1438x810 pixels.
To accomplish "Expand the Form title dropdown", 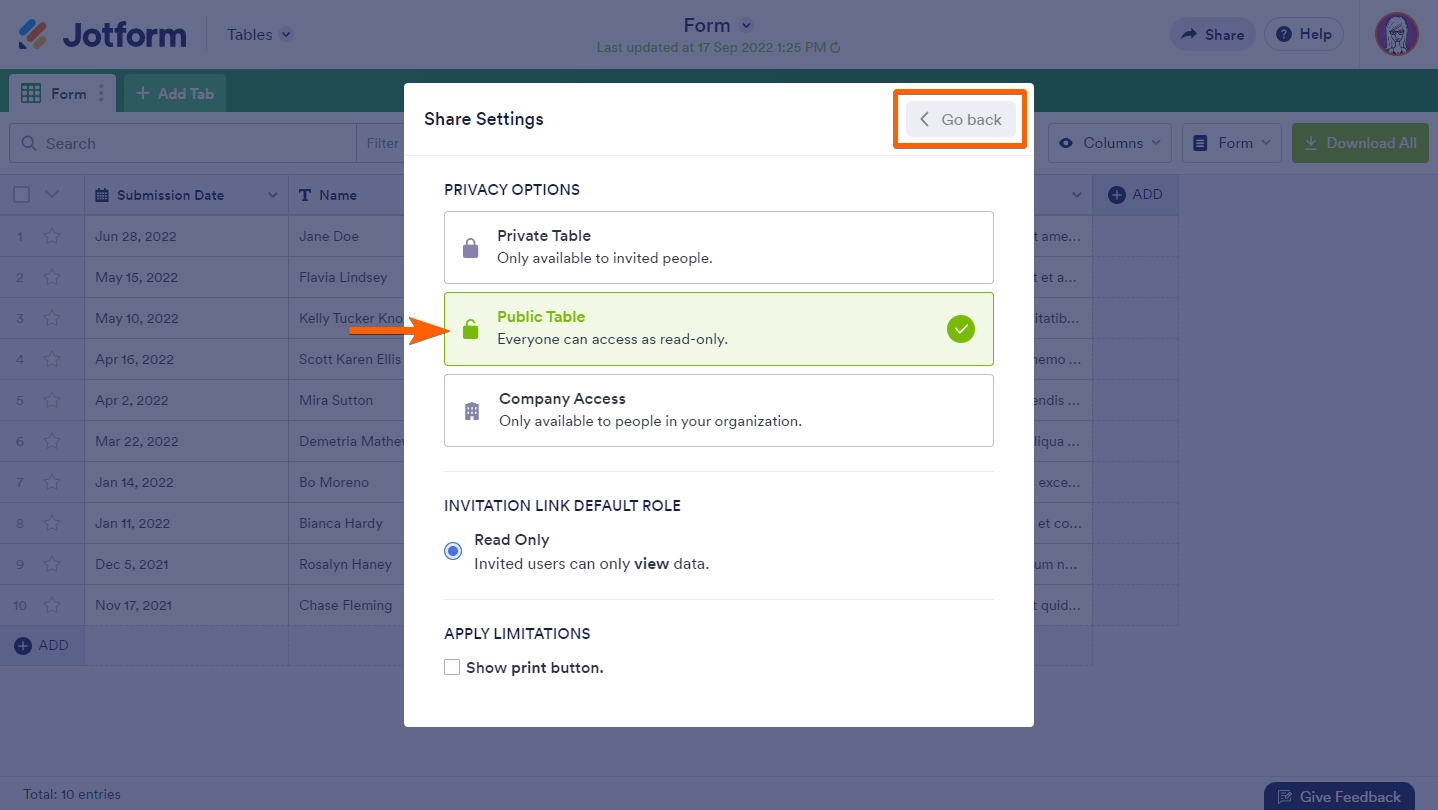I will click(x=746, y=26).
